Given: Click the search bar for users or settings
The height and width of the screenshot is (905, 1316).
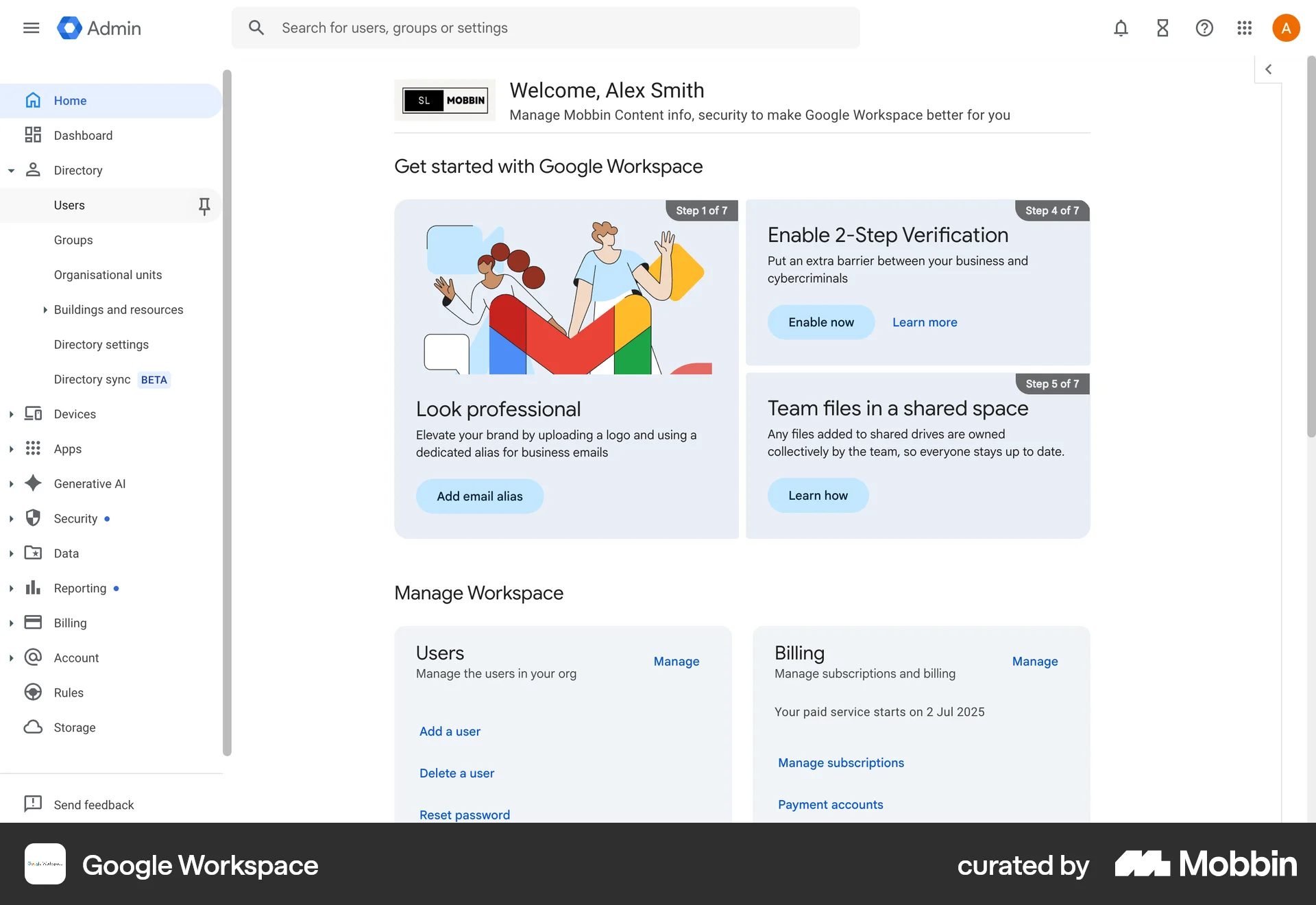Looking at the screenshot, I should (545, 28).
